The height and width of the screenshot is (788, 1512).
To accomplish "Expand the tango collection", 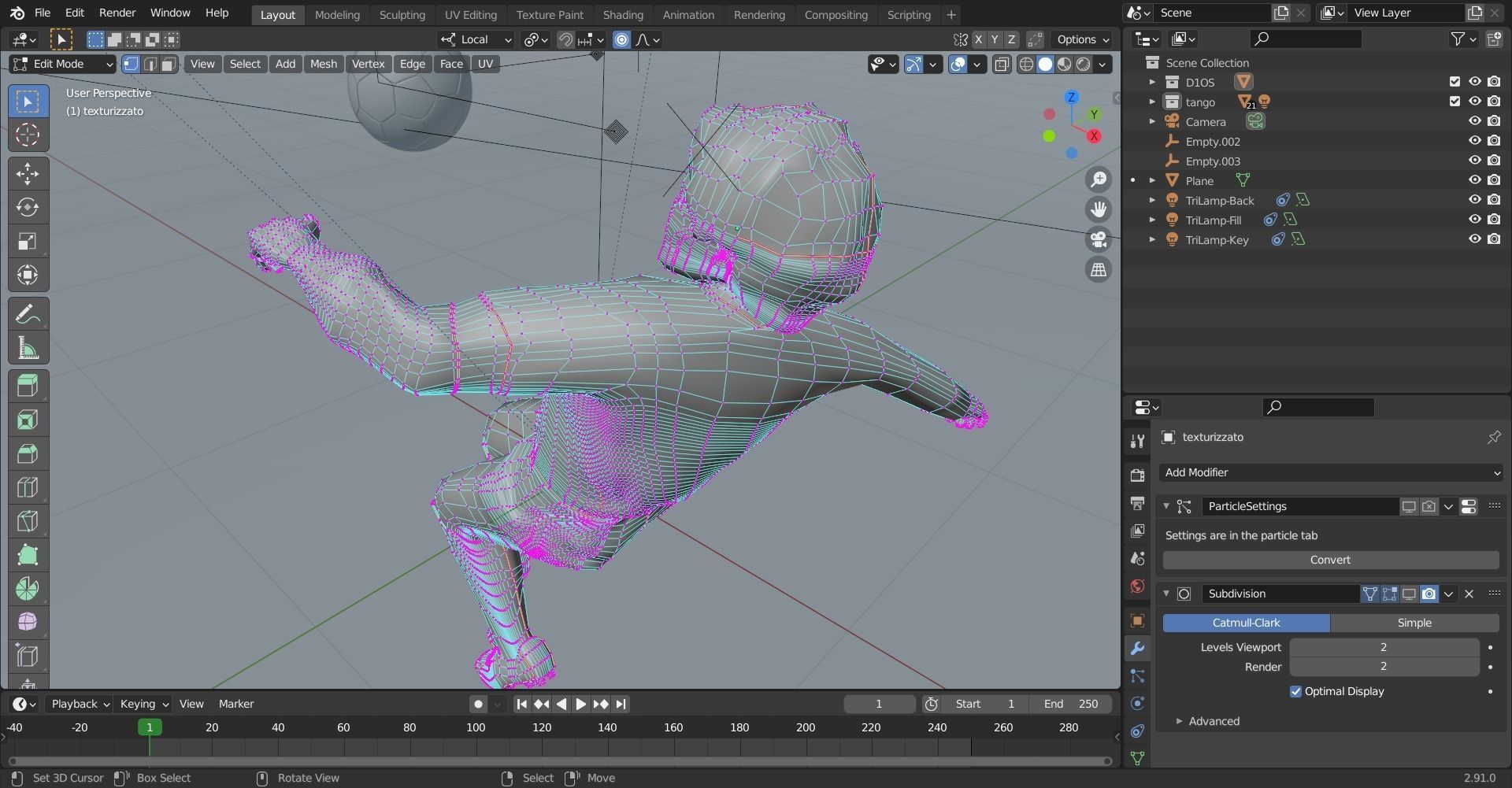I will click(x=1152, y=102).
